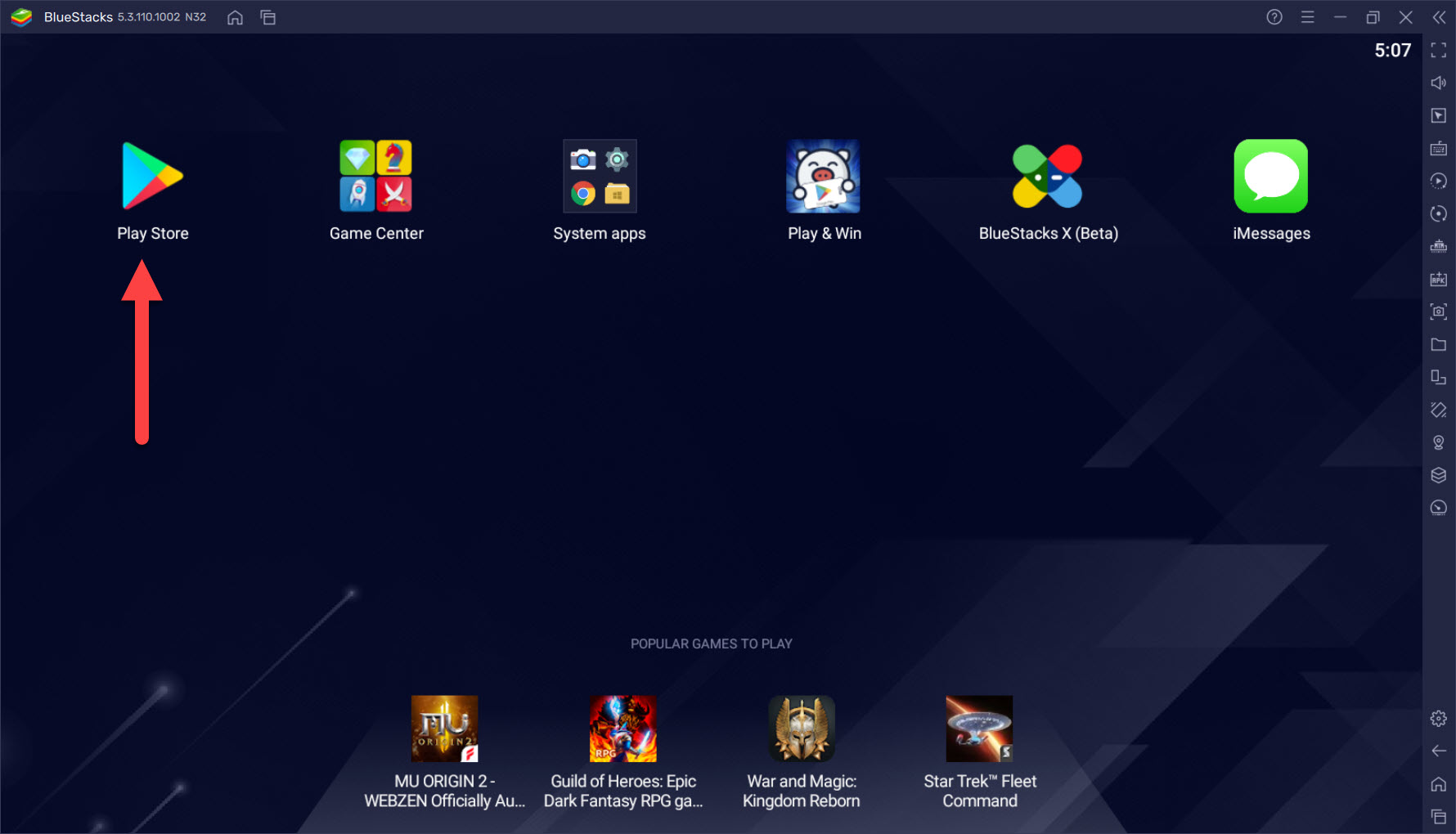The height and width of the screenshot is (834, 1456).
Task: Open the media folder from sidebar
Action: point(1439,344)
